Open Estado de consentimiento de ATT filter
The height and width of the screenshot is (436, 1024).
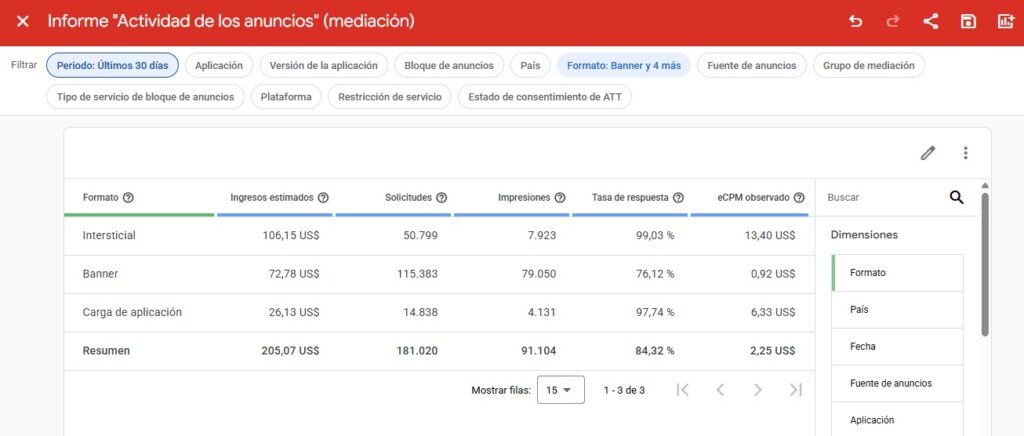545,97
